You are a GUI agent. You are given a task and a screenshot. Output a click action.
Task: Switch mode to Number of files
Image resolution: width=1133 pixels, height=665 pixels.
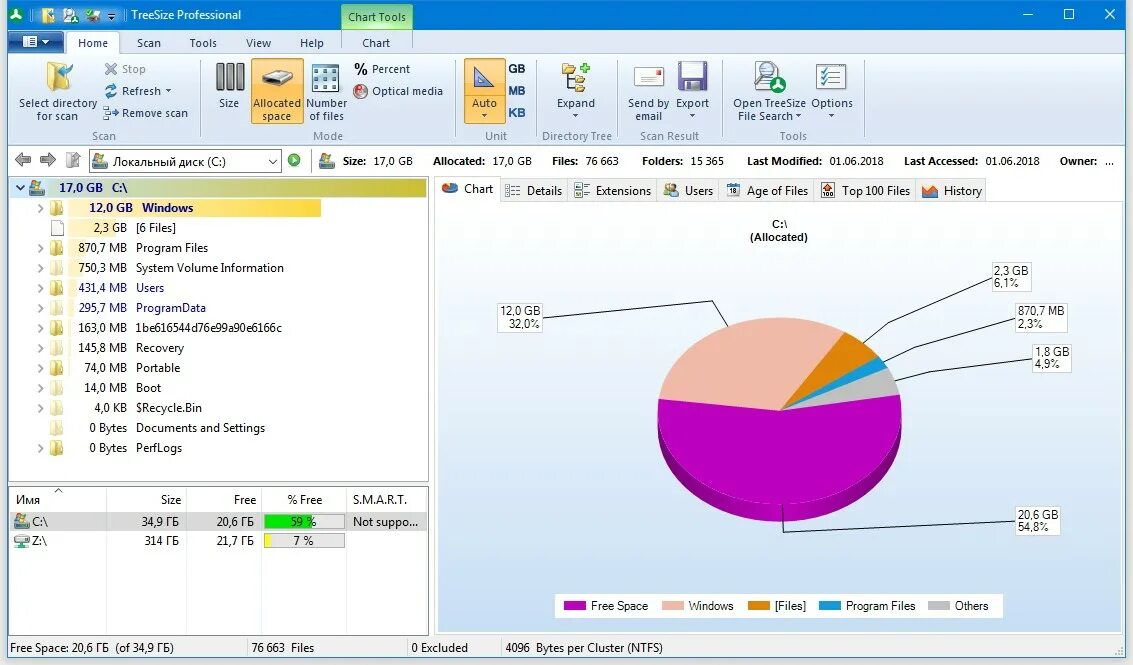tap(327, 91)
